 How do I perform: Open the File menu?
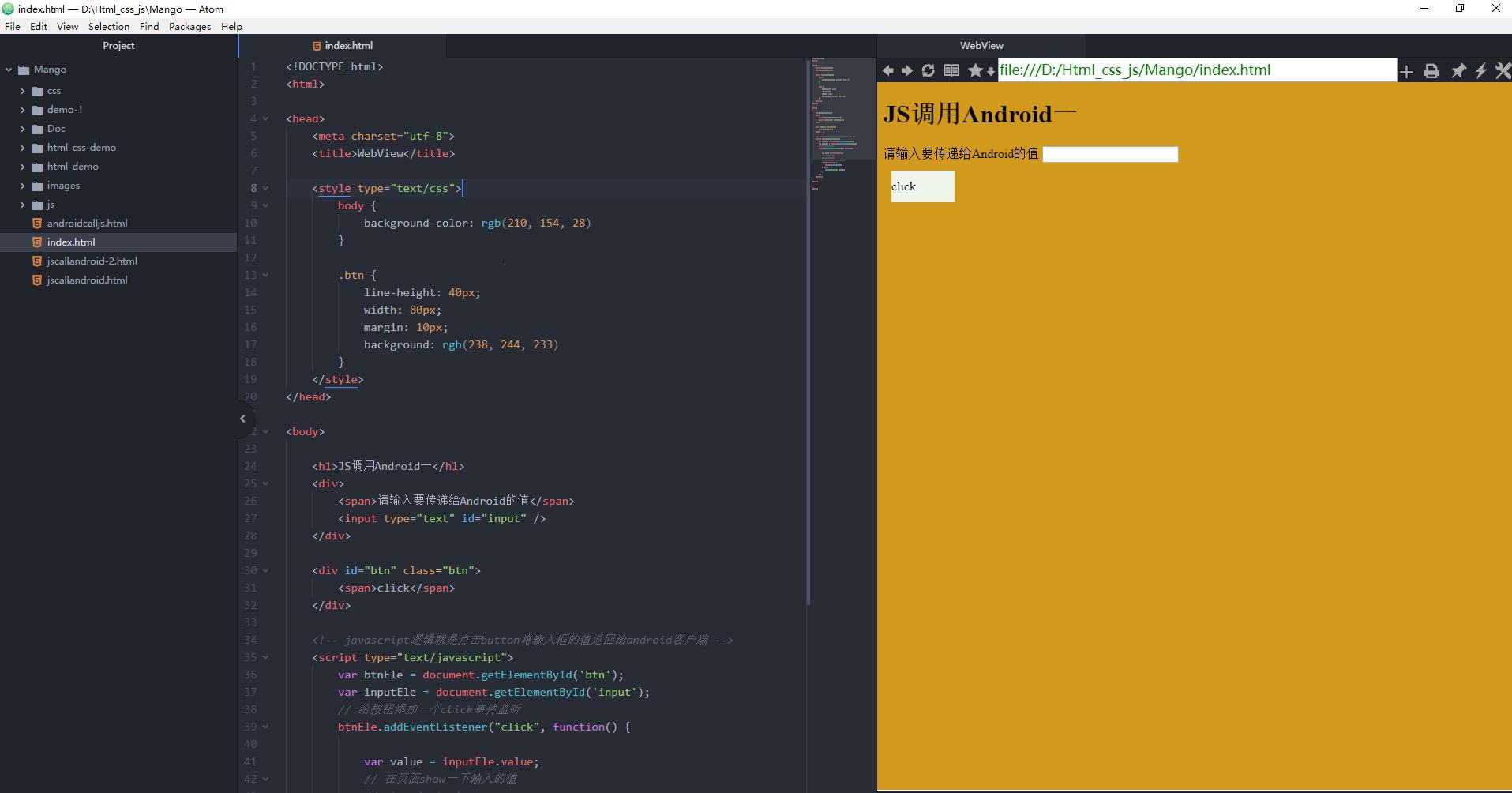[x=13, y=26]
